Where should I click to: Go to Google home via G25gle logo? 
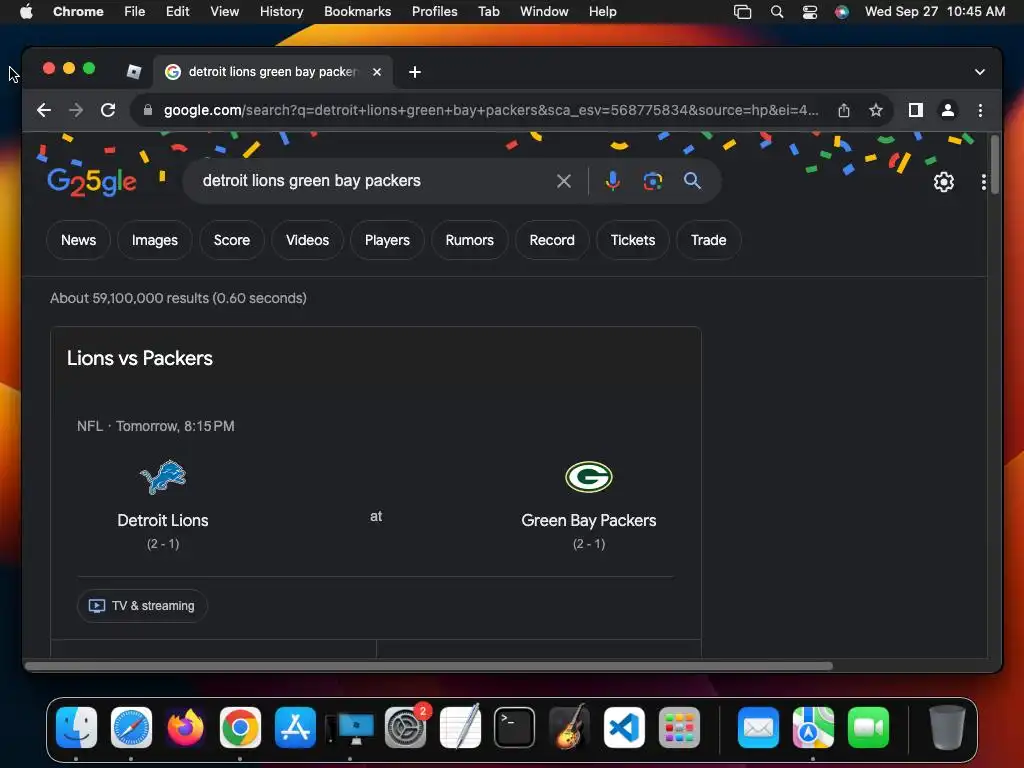pos(91,181)
